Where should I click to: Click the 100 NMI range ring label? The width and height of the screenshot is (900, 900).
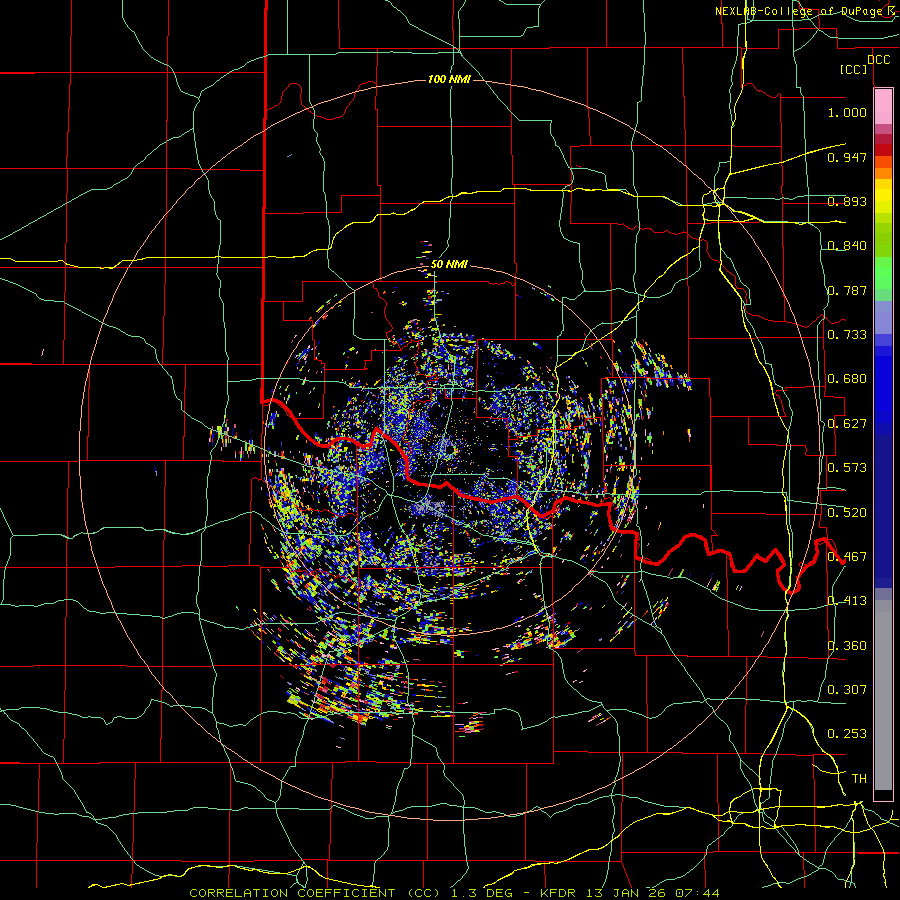pos(449,79)
